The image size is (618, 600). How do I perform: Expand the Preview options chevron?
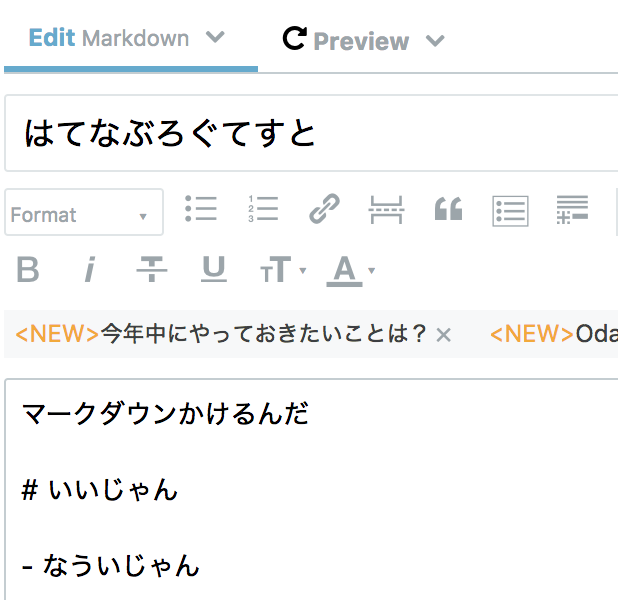coord(435,41)
